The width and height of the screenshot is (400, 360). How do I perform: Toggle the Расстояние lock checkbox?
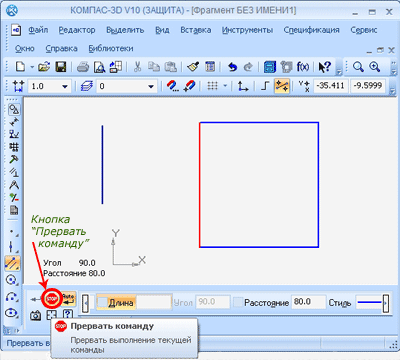coord(238,302)
